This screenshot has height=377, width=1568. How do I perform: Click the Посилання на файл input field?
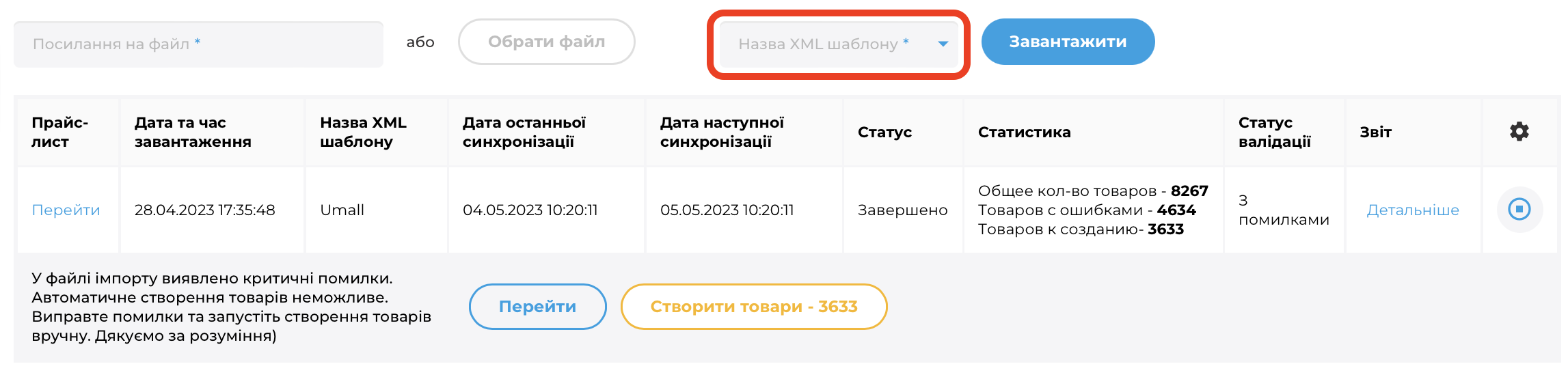pyautogui.click(x=198, y=44)
